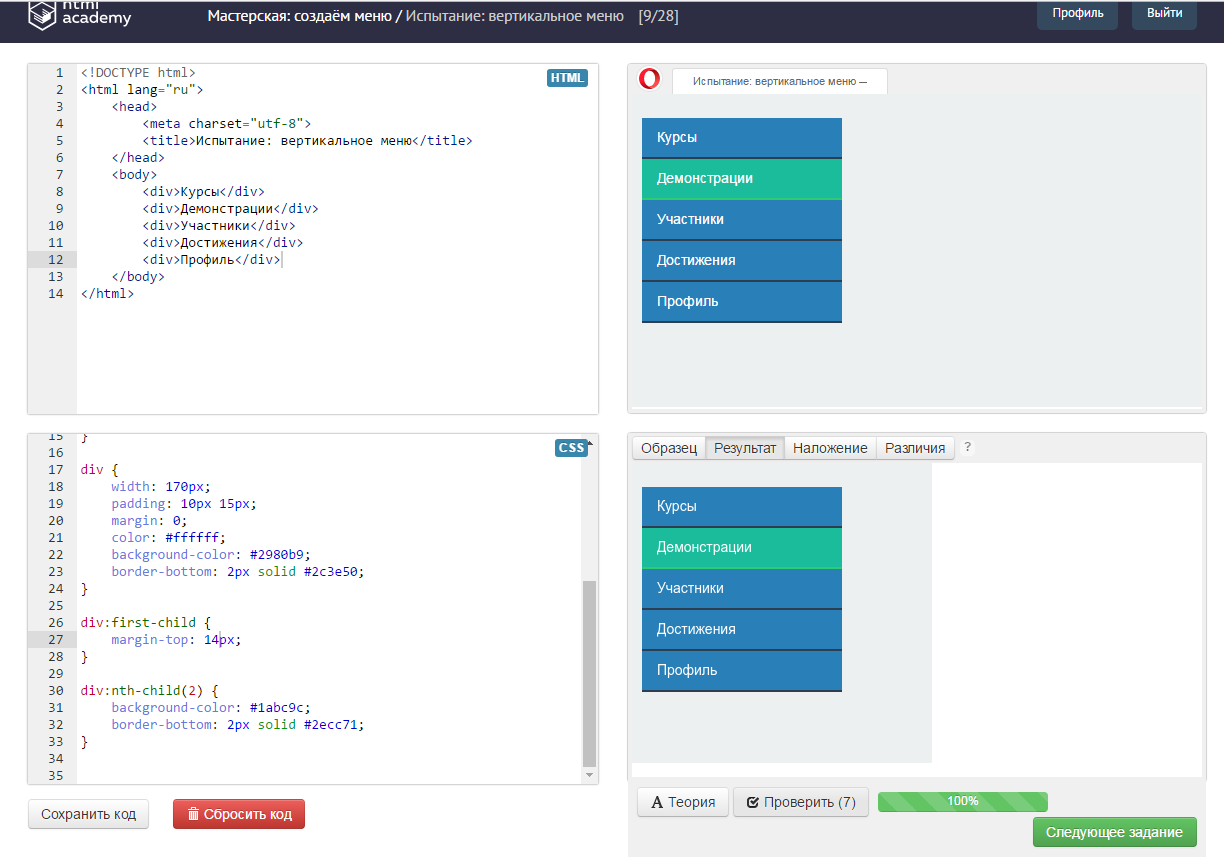Click the Сохранить код button
1224x857 pixels.
(x=88, y=814)
